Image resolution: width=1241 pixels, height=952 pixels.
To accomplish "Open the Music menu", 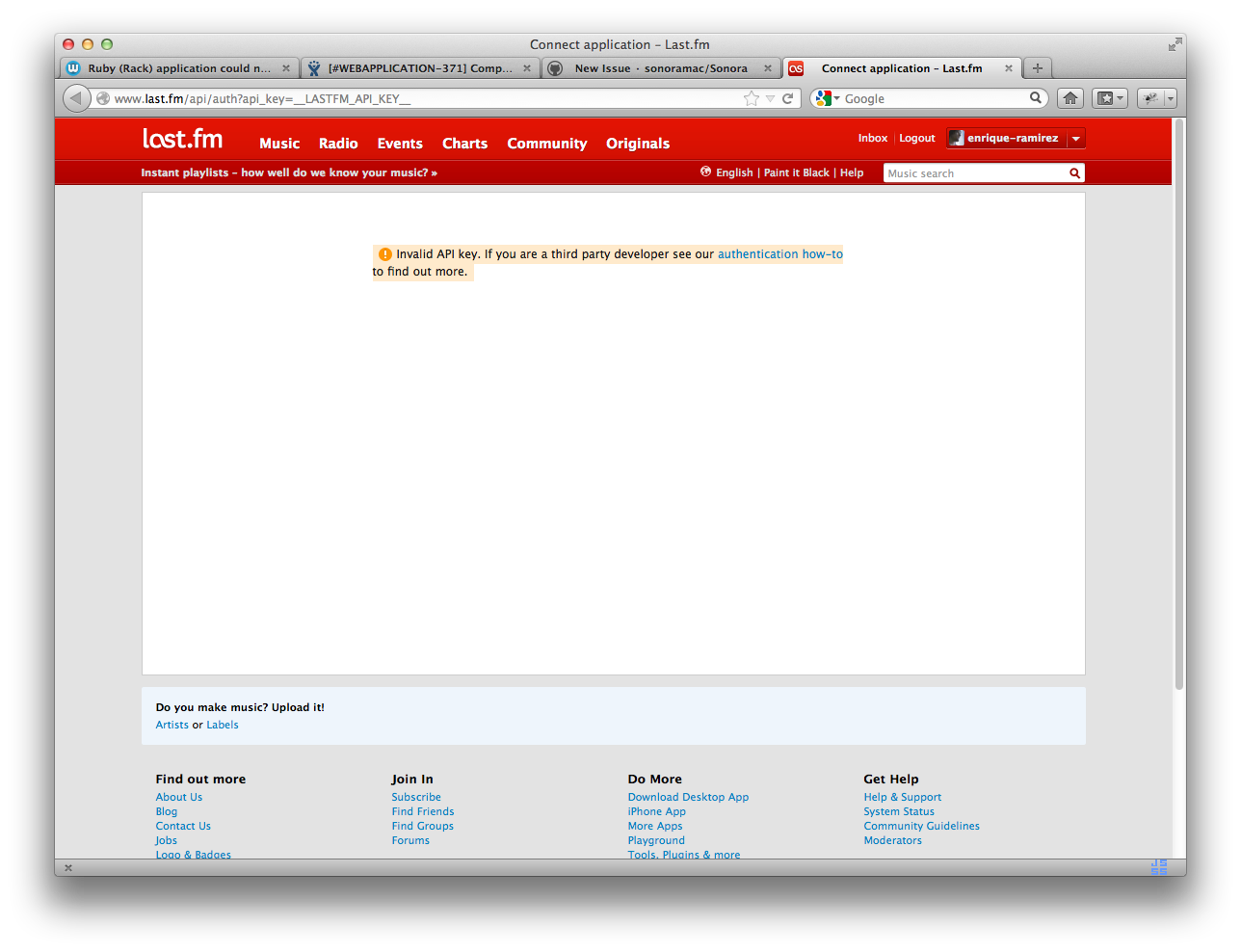I will [x=279, y=144].
